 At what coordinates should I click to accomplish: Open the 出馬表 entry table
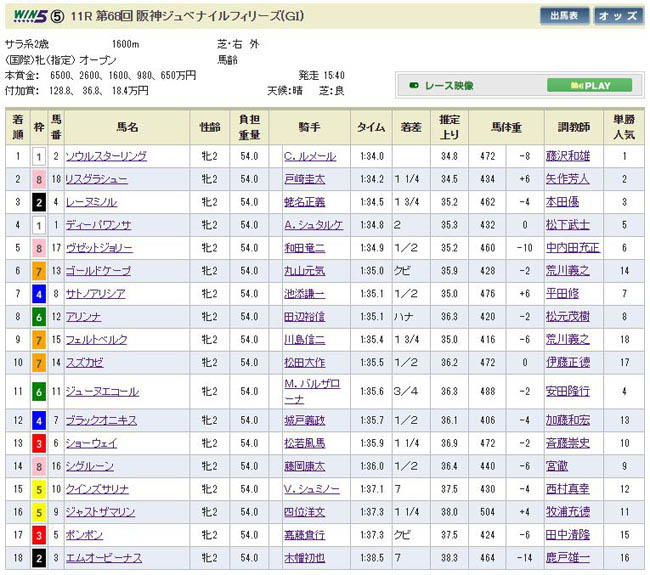point(563,16)
